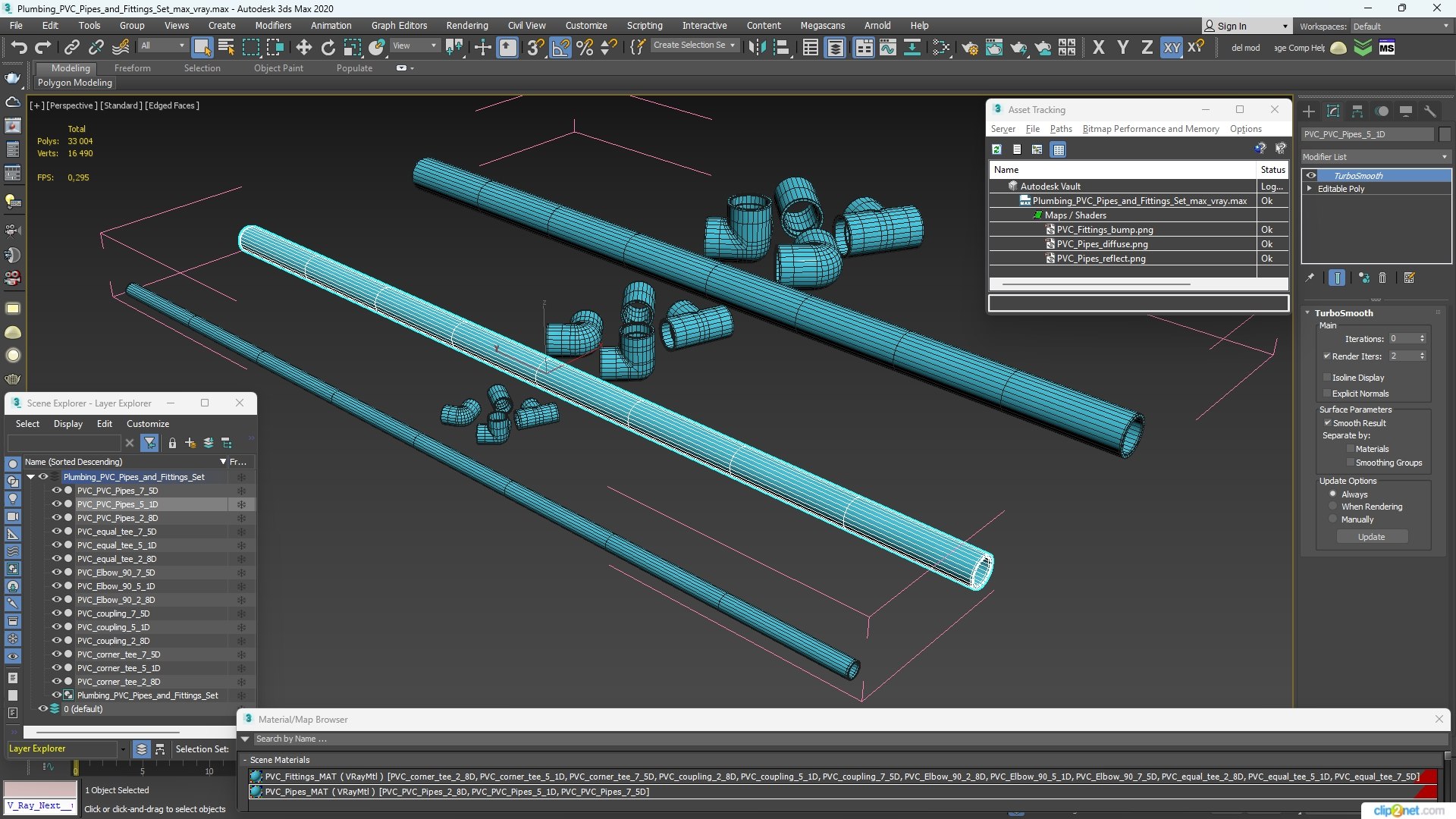
Task: Click the Polygon Modeling panel button
Action: tap(74, 83)
